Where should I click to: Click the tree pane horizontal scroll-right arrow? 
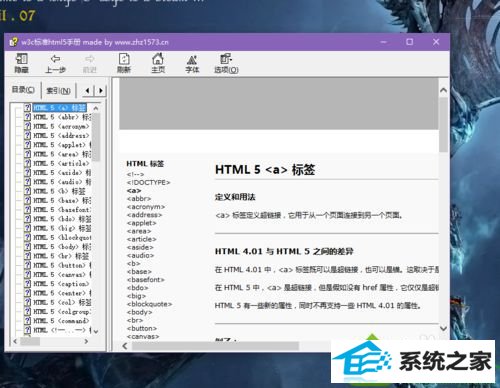86,341
